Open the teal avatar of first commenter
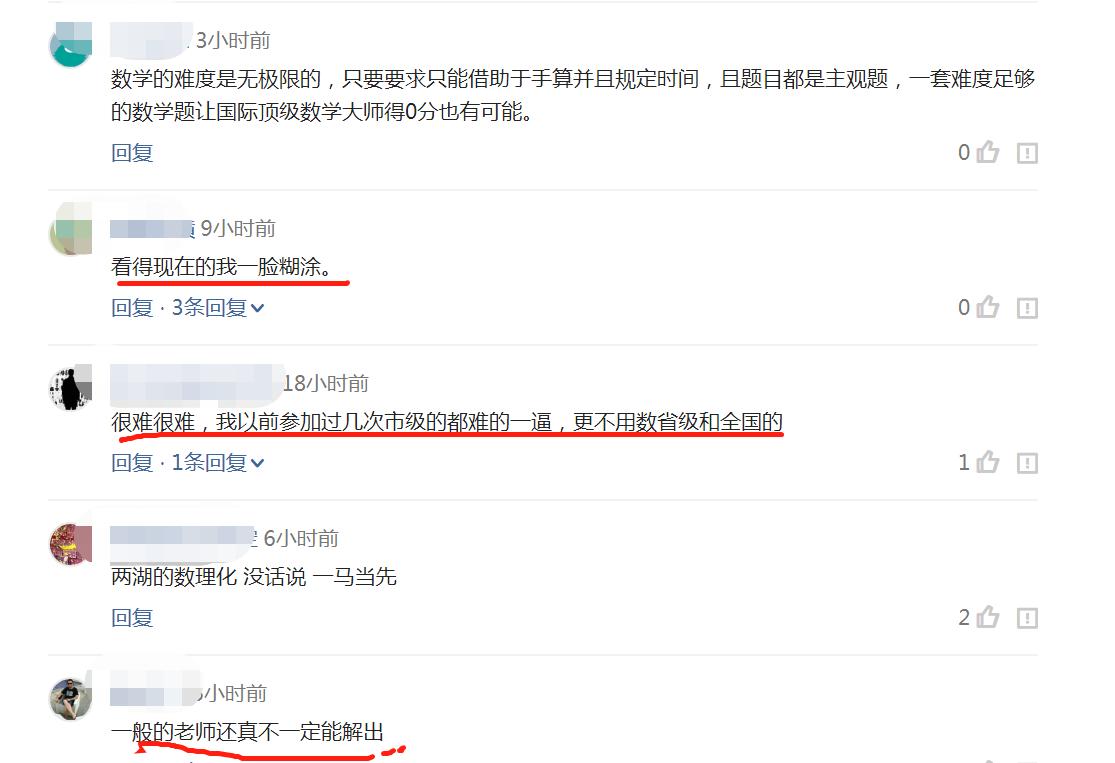The width and height of the screenshot is (1115, 763). tap(70, 44)
